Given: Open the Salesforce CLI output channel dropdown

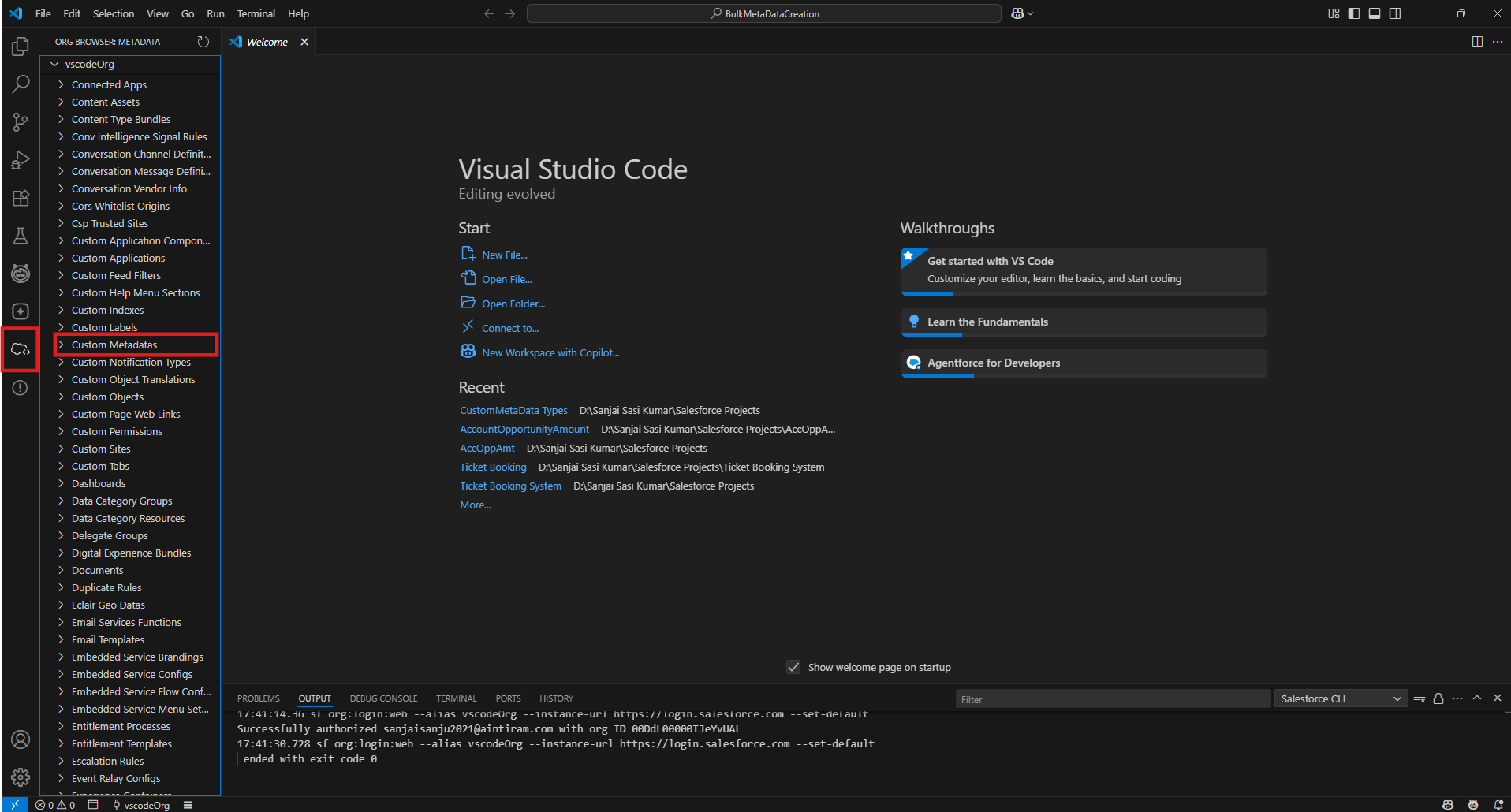Looking at the screenshot, I should click(1341, 698).
